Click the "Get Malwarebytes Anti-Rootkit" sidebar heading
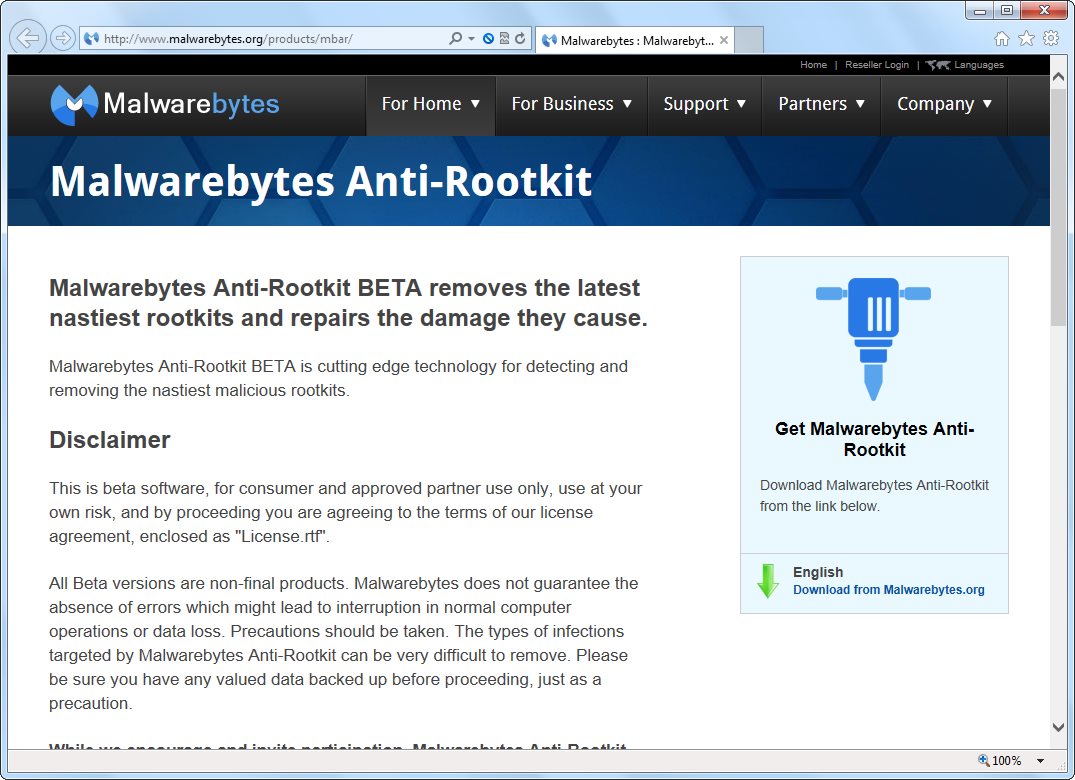The height and width of the screenshot is (780, 1075). 874,439
